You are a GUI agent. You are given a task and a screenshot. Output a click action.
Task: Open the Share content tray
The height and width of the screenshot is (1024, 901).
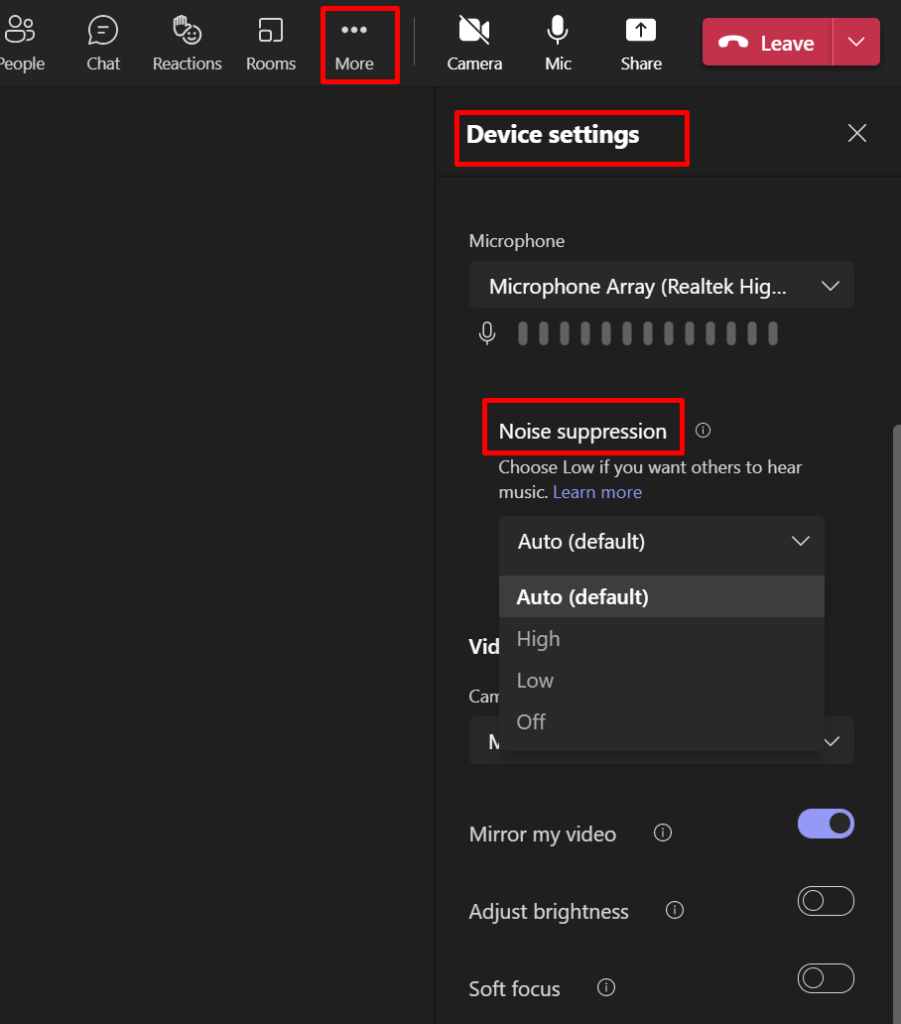(640, 44)
